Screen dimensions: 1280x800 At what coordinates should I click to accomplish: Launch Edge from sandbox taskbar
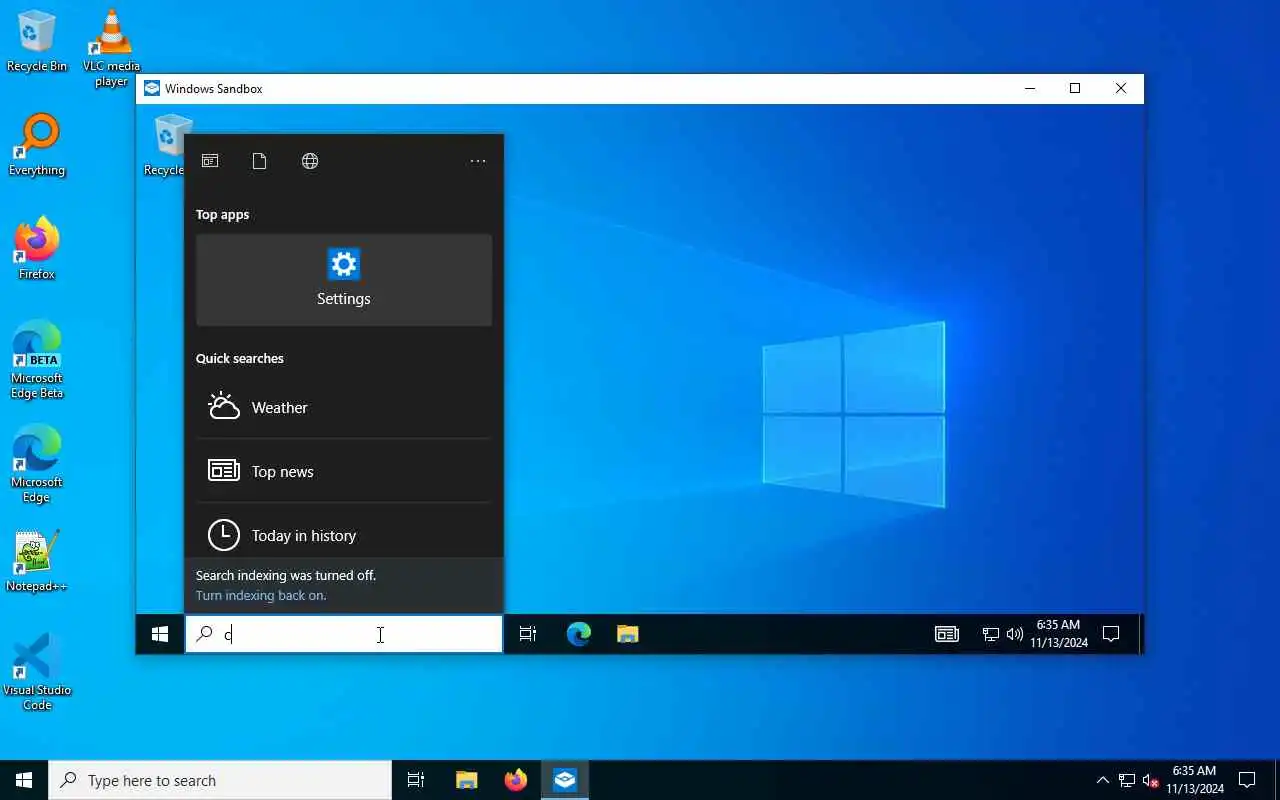point(579,634)
